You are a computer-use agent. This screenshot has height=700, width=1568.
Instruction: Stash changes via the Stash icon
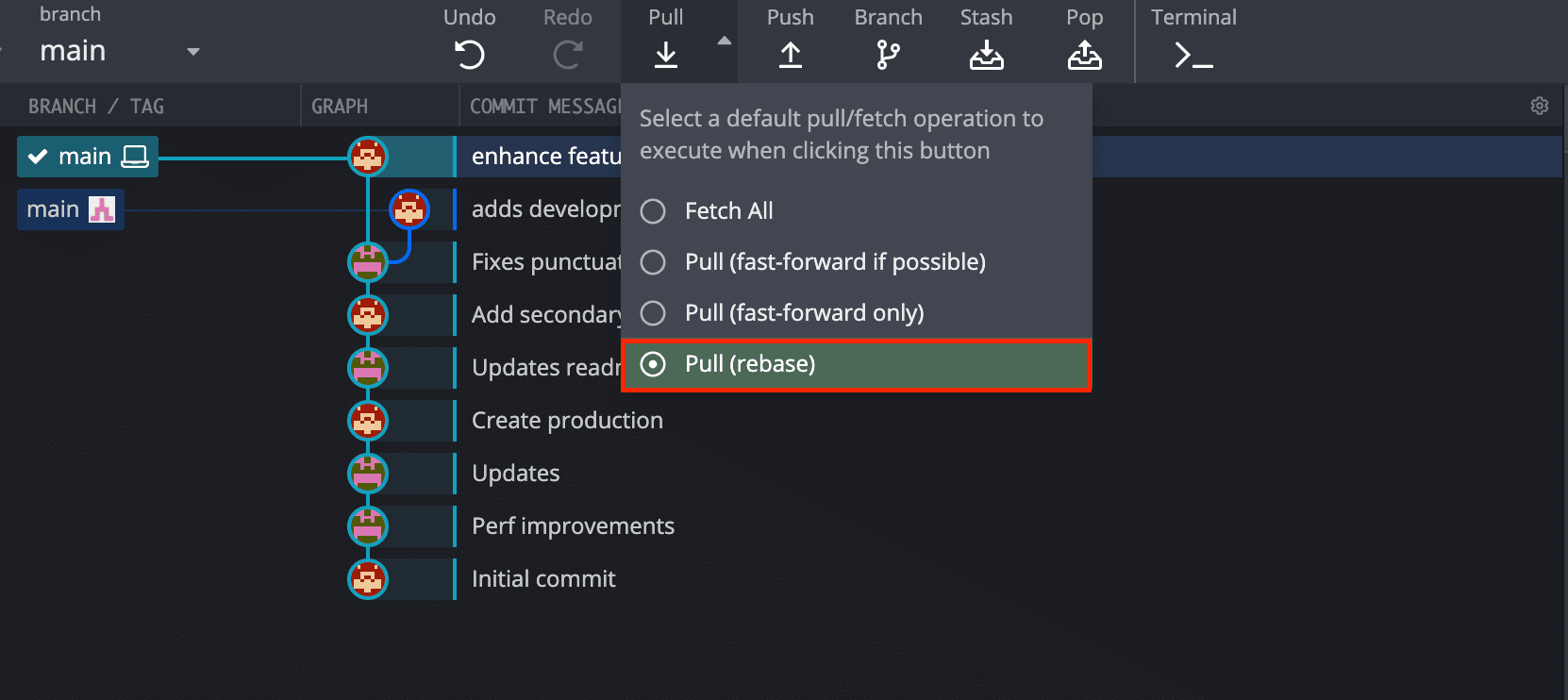coord(986,55)
